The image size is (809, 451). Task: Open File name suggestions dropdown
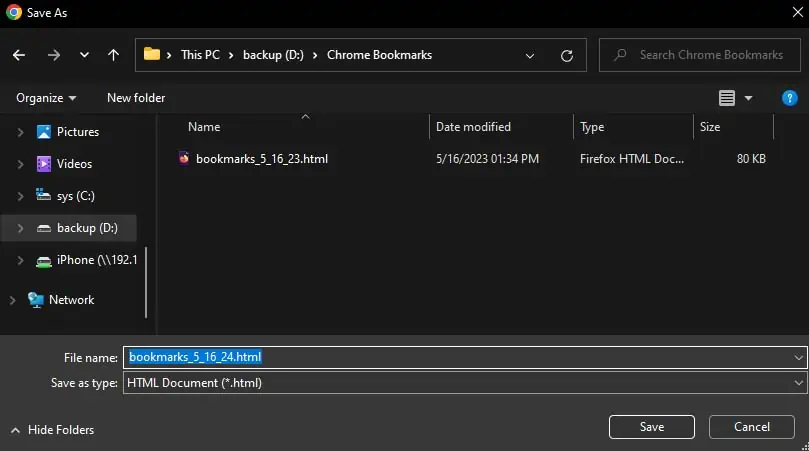[799, 357]
